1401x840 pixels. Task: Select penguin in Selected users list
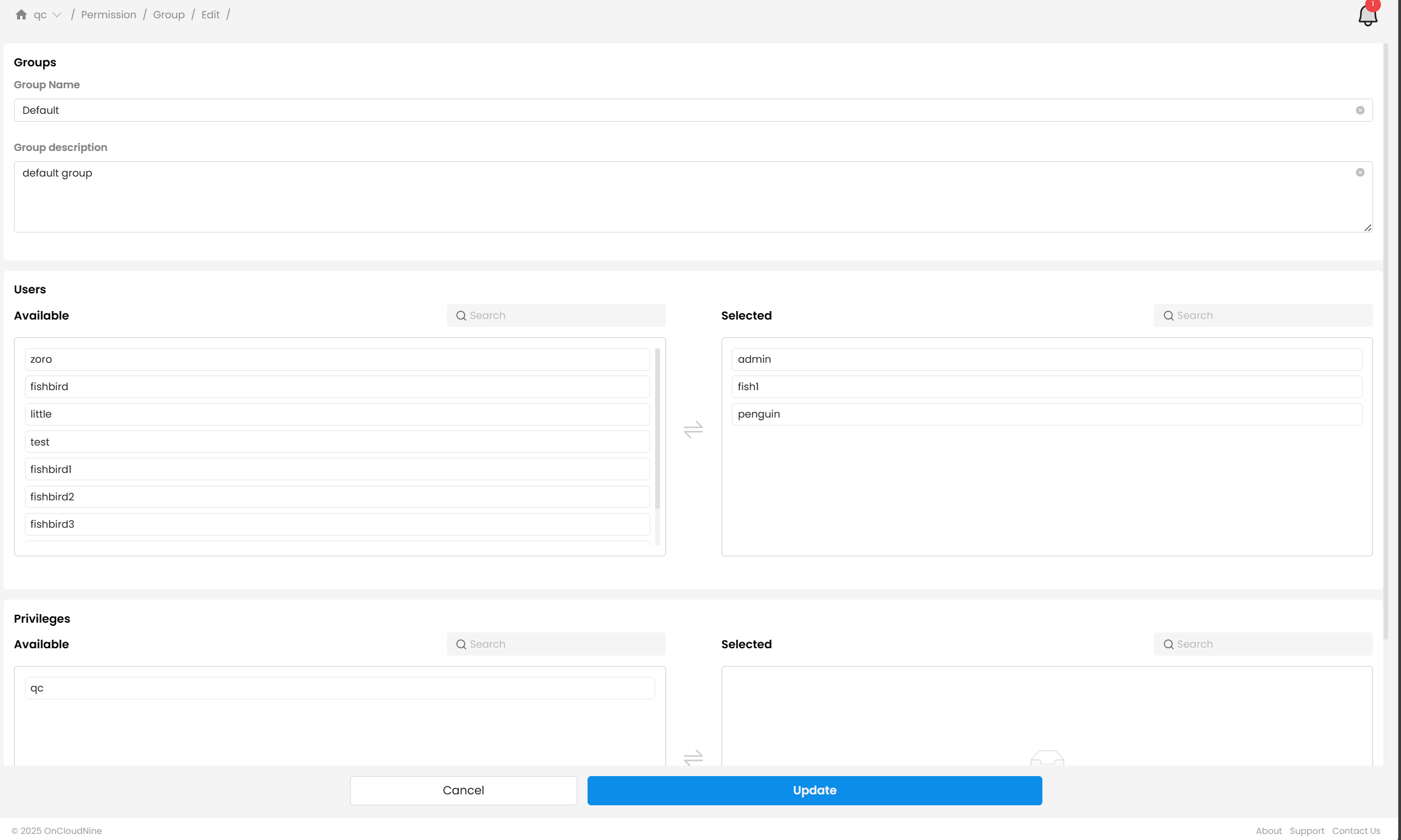tap(1046, 414)
